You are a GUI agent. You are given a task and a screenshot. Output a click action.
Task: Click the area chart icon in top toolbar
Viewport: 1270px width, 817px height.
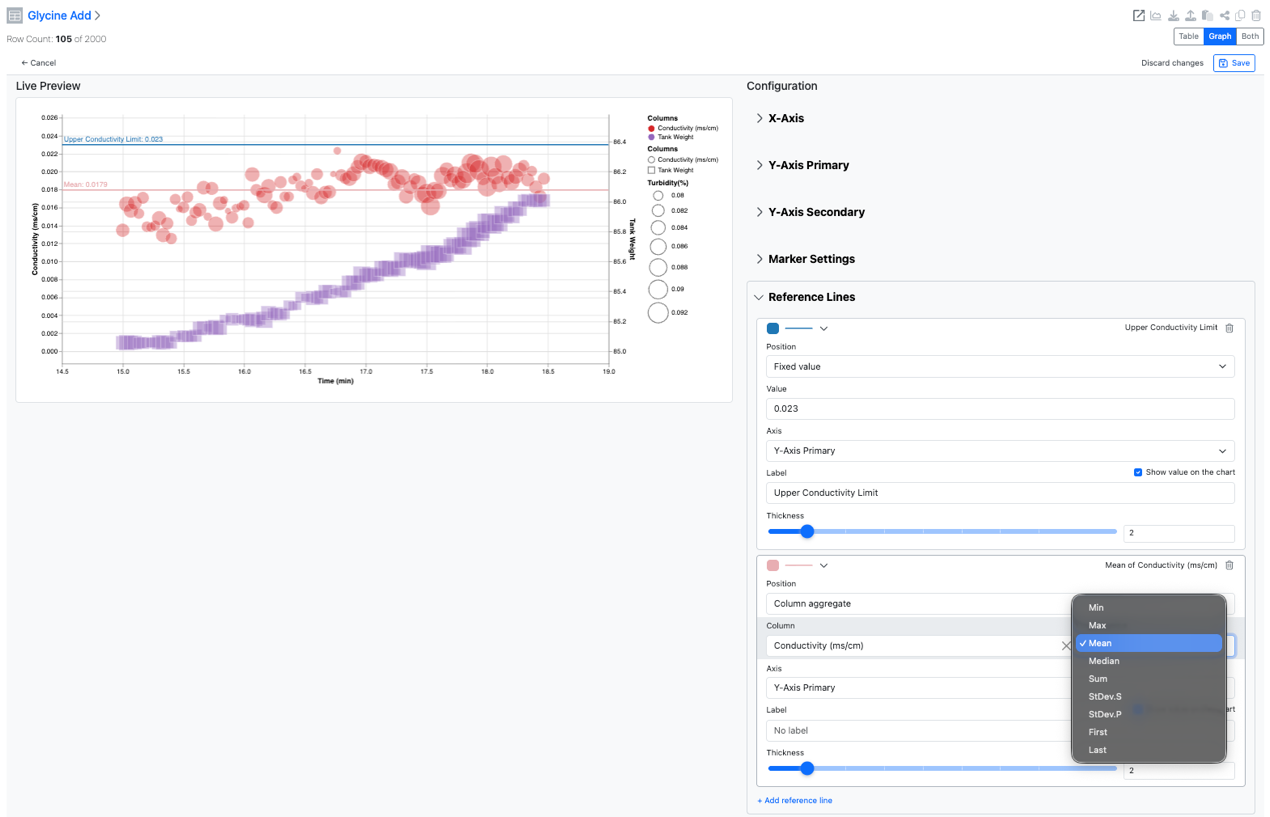(x=1155, y=15)
